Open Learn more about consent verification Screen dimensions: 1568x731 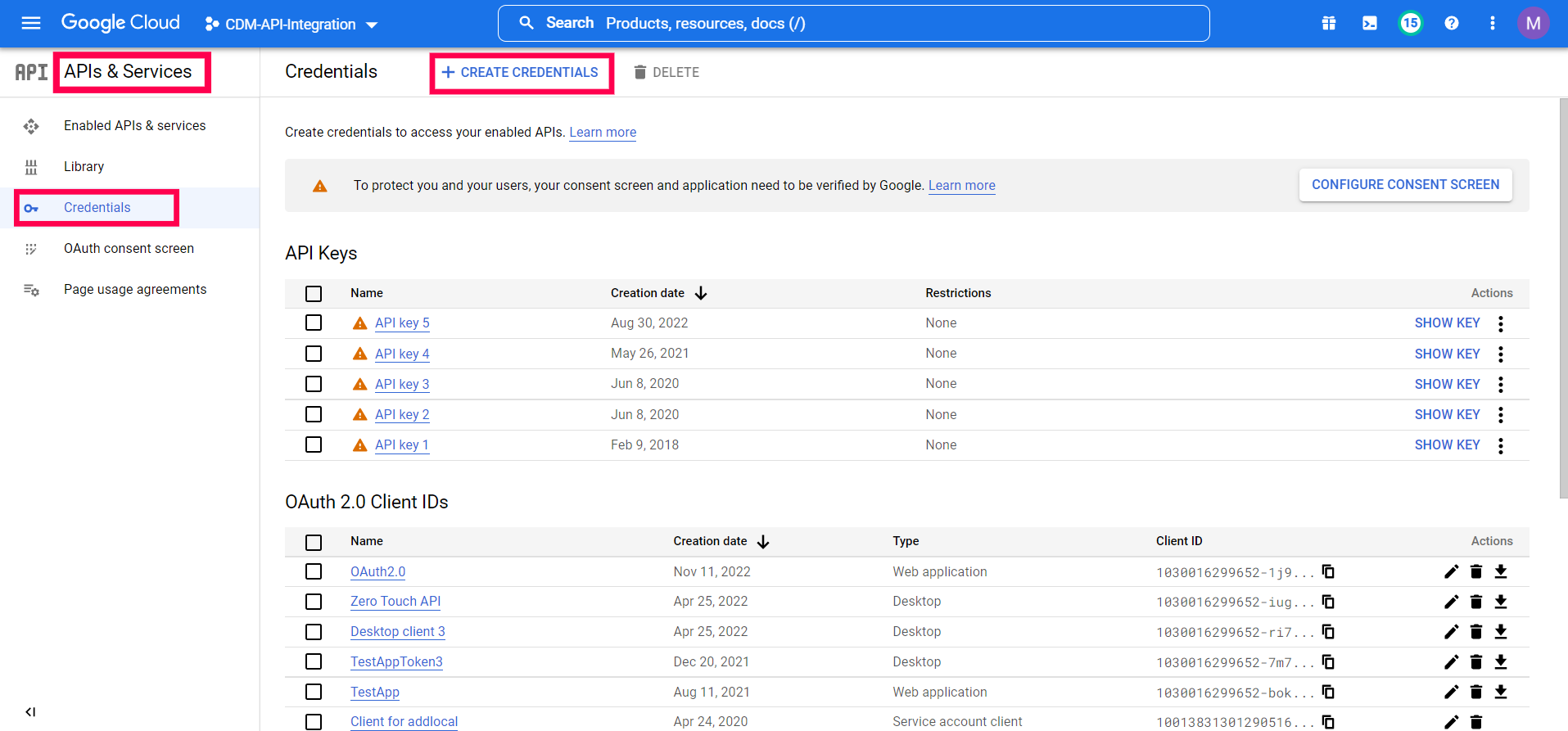click(x=962, y=185)
